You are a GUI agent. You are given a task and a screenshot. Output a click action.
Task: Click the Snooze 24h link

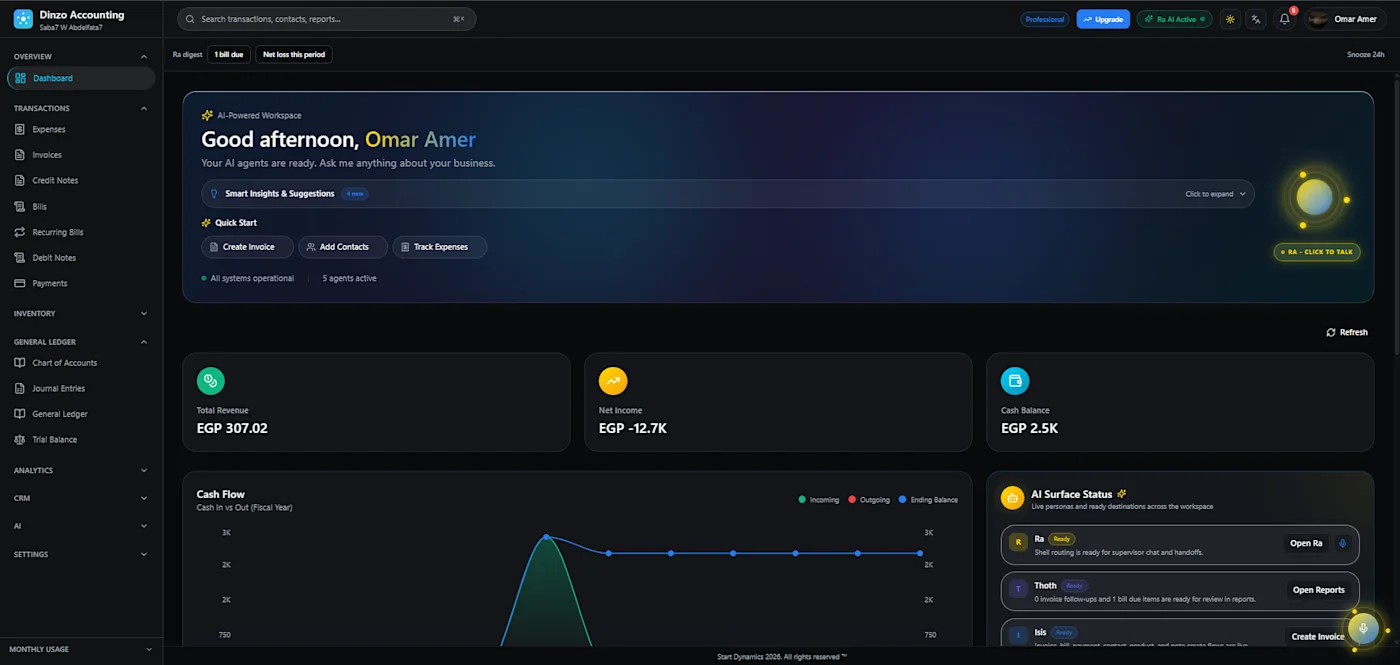pyautogui.click(x=1365, y=55)
